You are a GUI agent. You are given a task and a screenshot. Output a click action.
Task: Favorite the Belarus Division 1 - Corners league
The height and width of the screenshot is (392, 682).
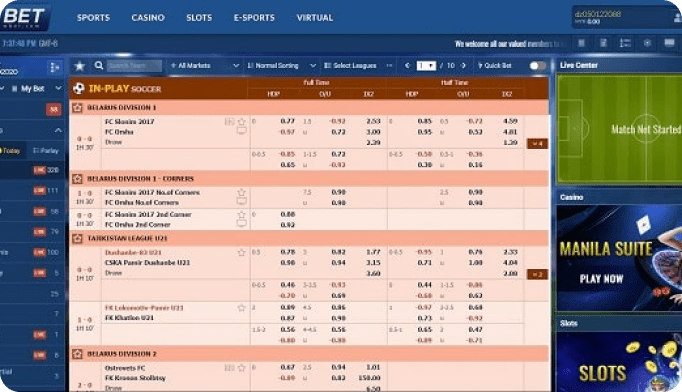tap(77, 179)
